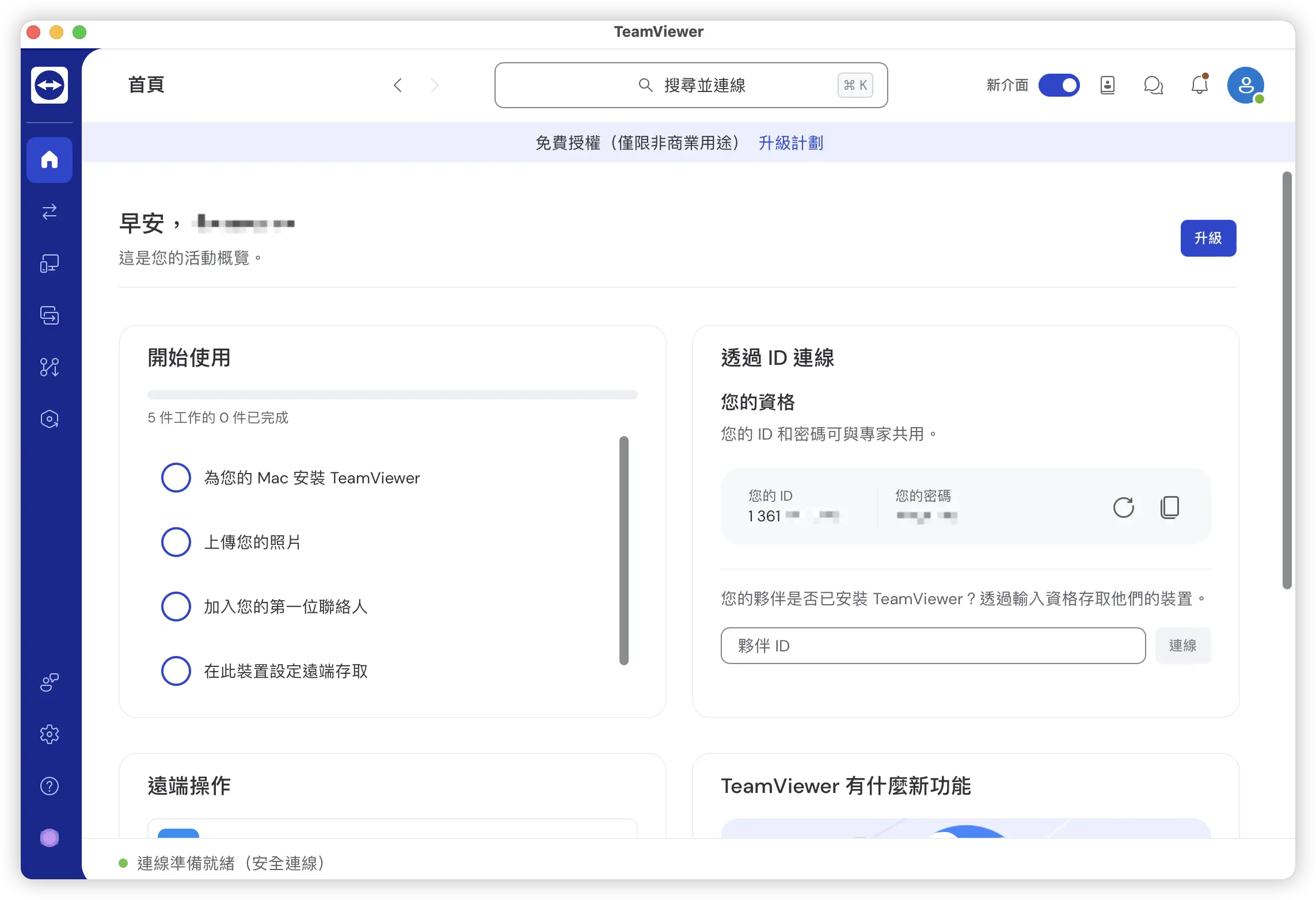Image resolution: width=1316 pixels, height=900 pixels.
Task: Open Remote Support arrows icon in sidebar
Action: pyautogui.click(x=50, y=212)
